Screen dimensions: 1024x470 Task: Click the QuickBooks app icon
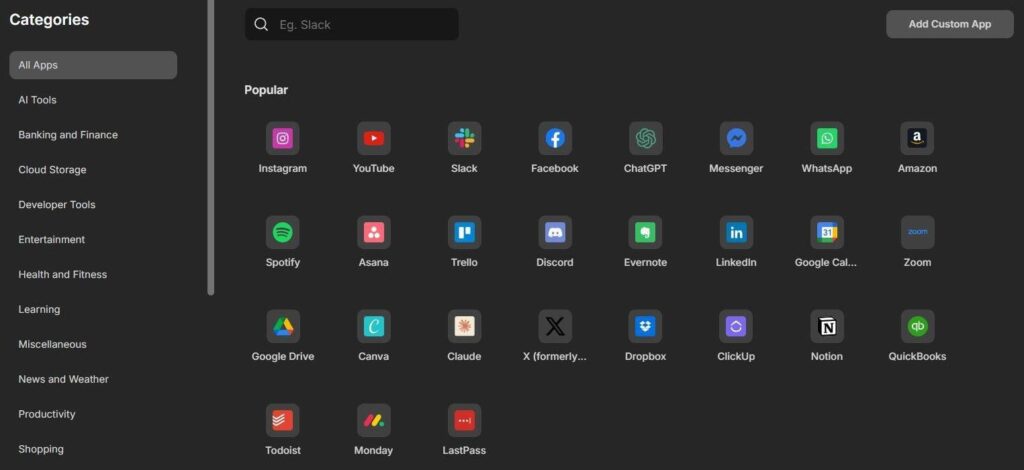(917, 326)
